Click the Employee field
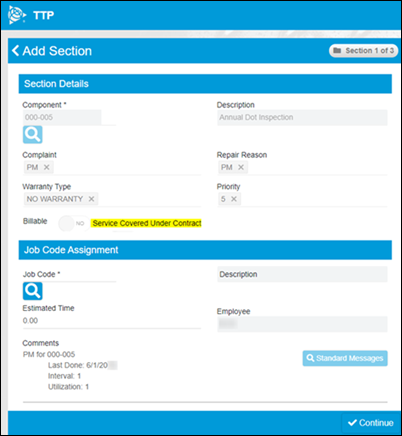This screenshot has width=402, height=436. tap(302, 324)
